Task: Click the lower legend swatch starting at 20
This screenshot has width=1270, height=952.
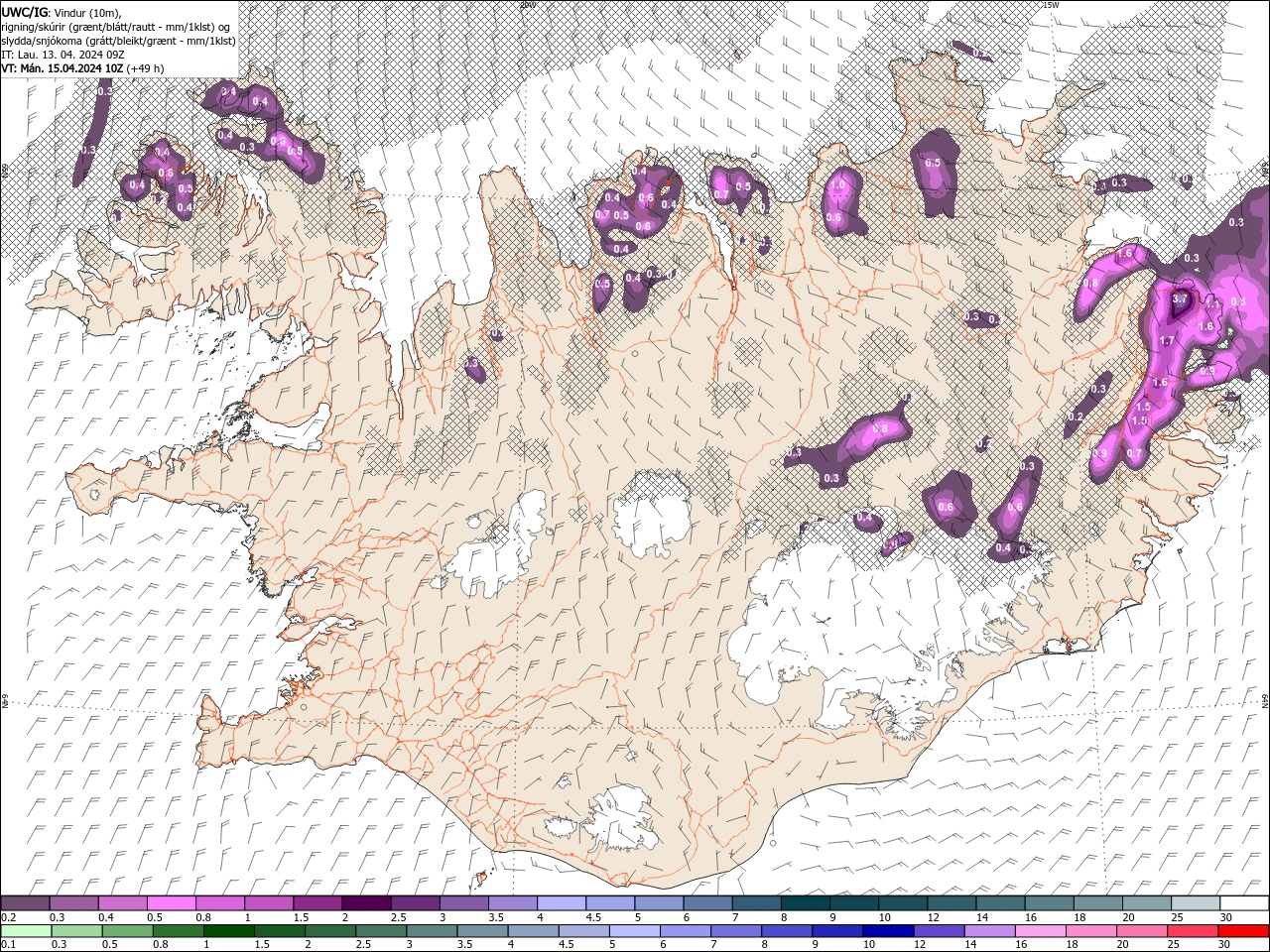Action: pos(1142,931)
